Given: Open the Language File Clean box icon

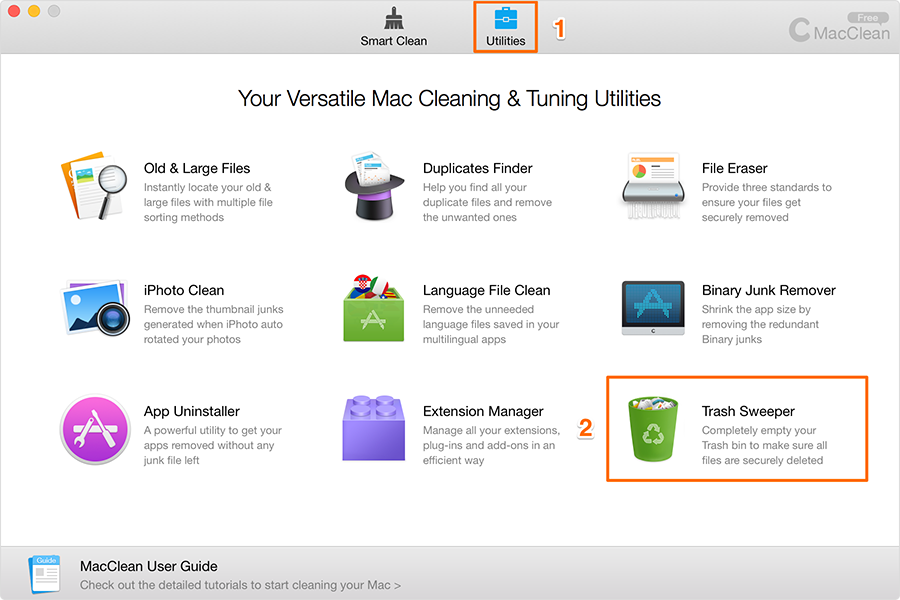Looking at the screenshot, I should pos(374,308).
